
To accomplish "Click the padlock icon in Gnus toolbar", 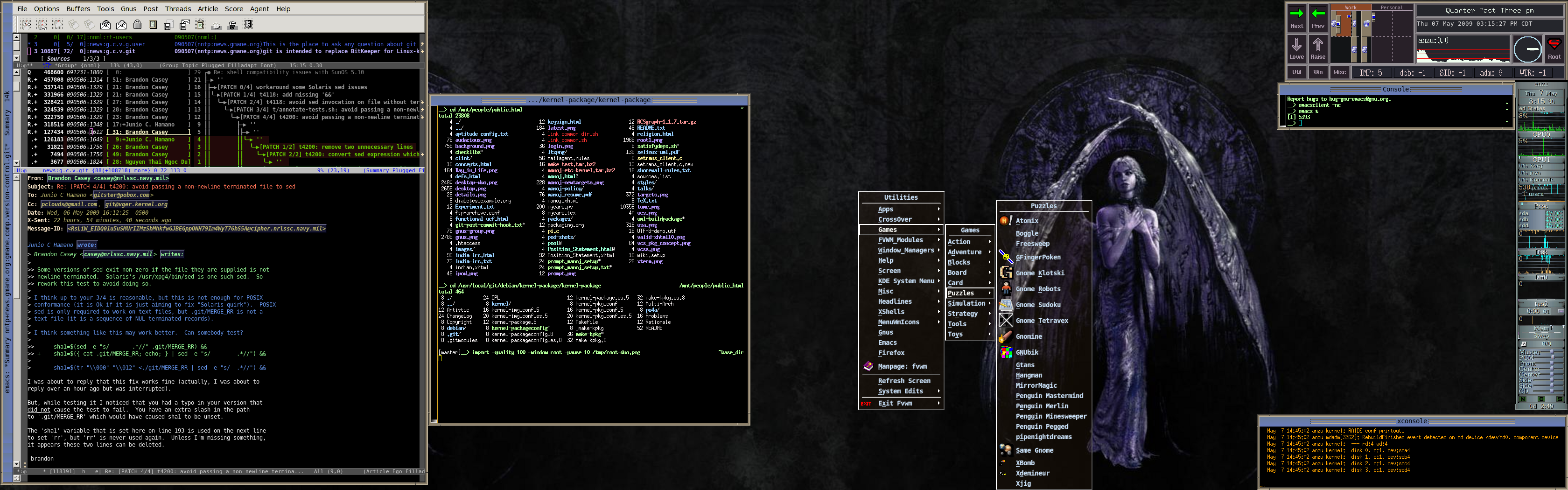I will 137,24.
